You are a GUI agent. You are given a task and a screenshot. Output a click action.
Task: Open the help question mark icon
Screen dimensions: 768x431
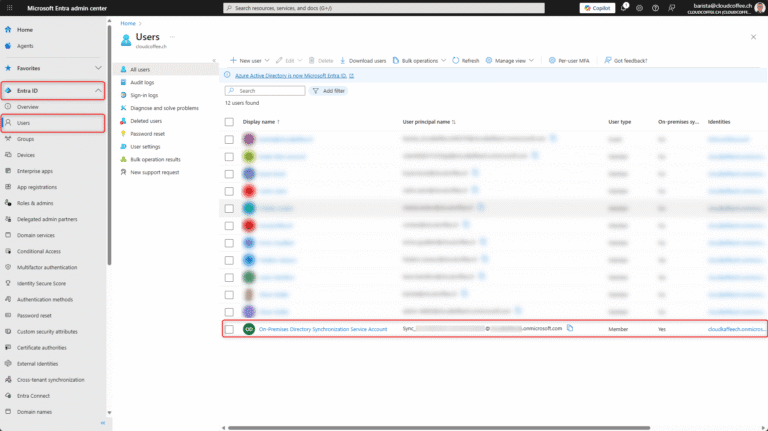click(x=655, y=8)
